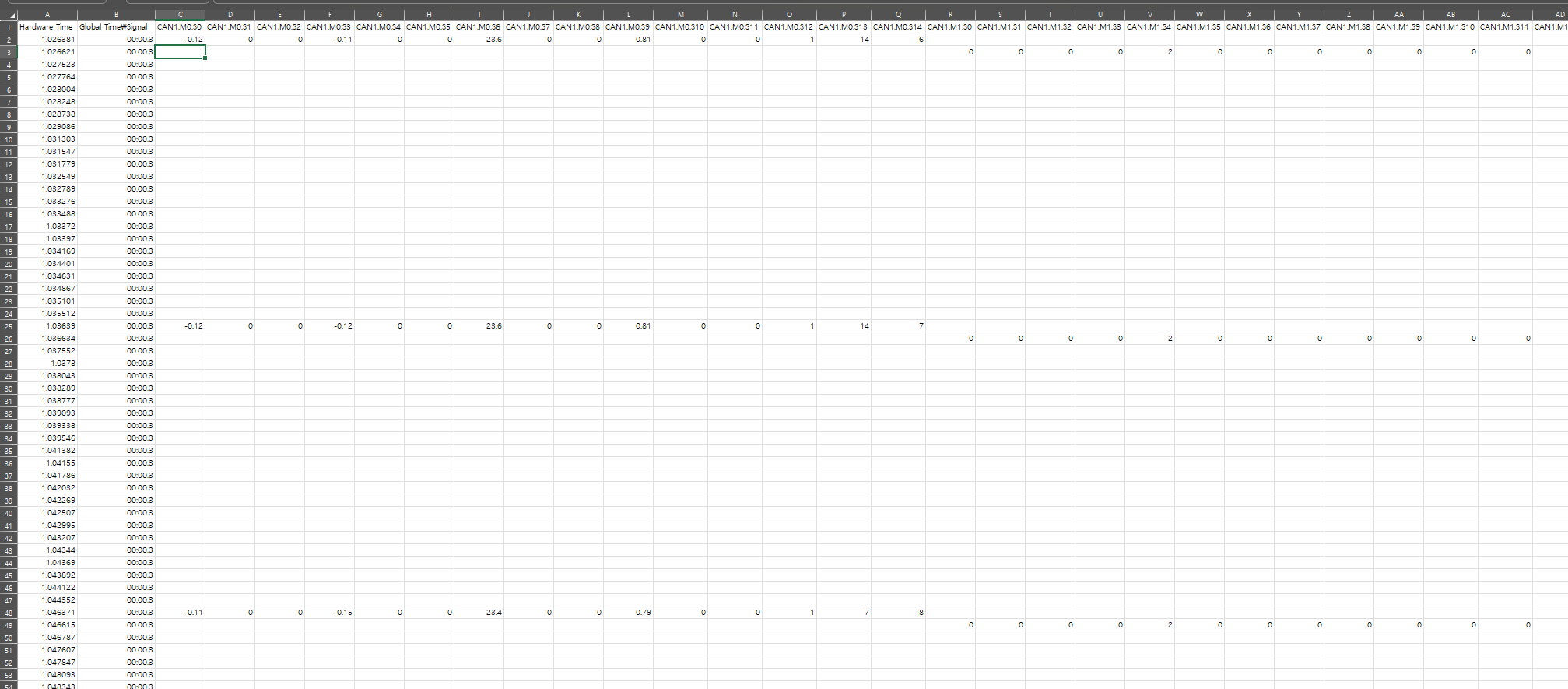
Task: Click the 00:00.3 cell in row 10
Action: tap(116, 139)
